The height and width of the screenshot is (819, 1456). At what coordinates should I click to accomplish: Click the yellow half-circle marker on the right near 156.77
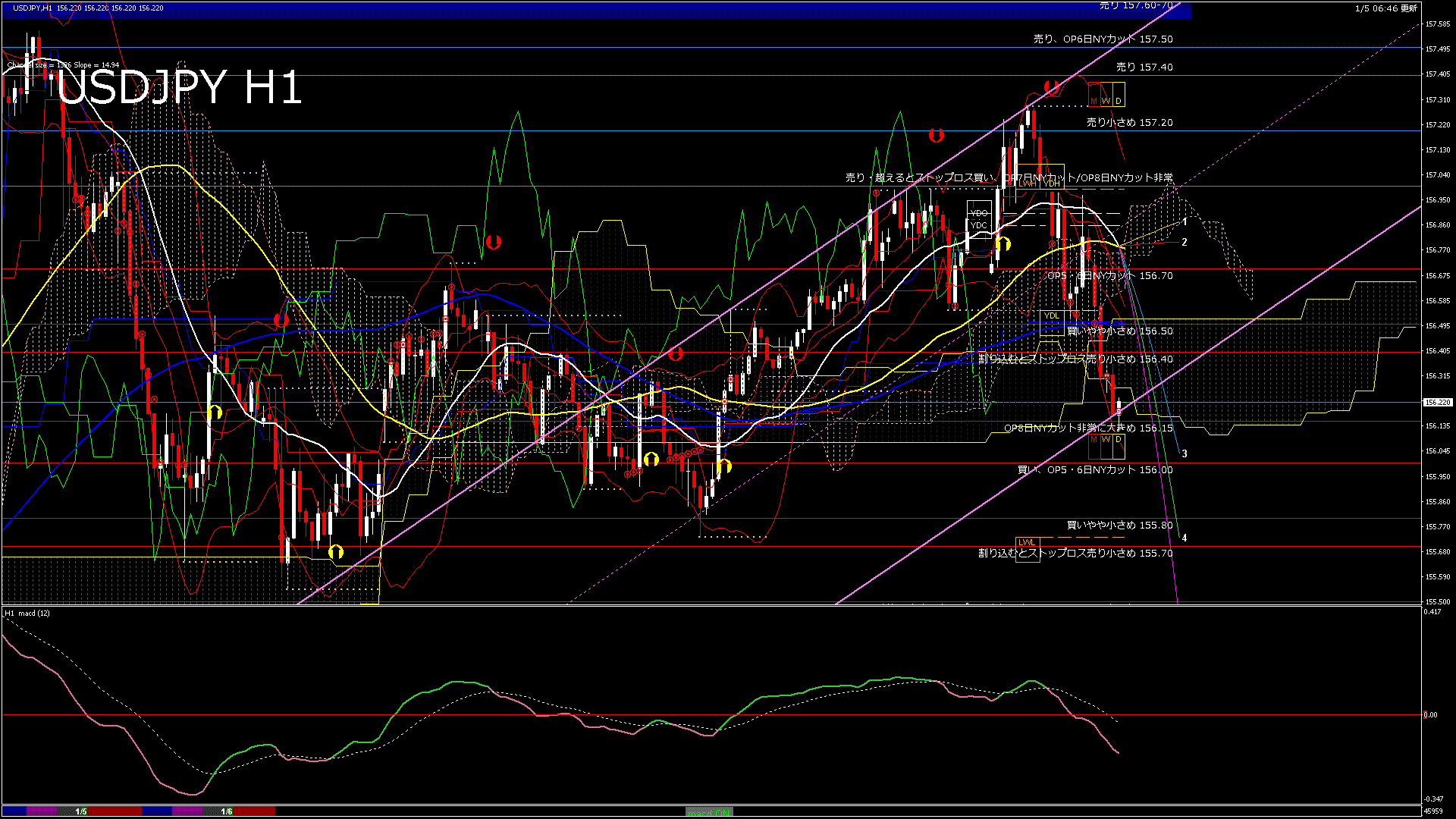[1003, 245]
